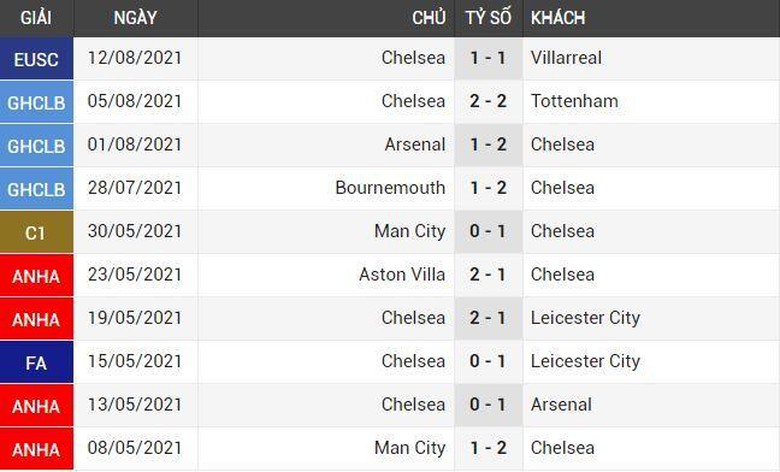The image size is (780, 472).
Task: Click the GIẢI column header
Action: coord(36,18)
